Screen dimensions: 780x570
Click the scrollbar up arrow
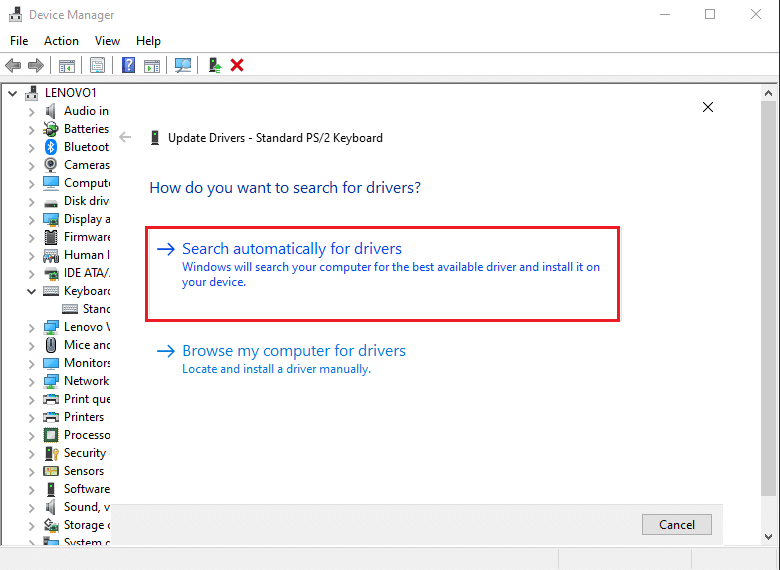point(768,93)
